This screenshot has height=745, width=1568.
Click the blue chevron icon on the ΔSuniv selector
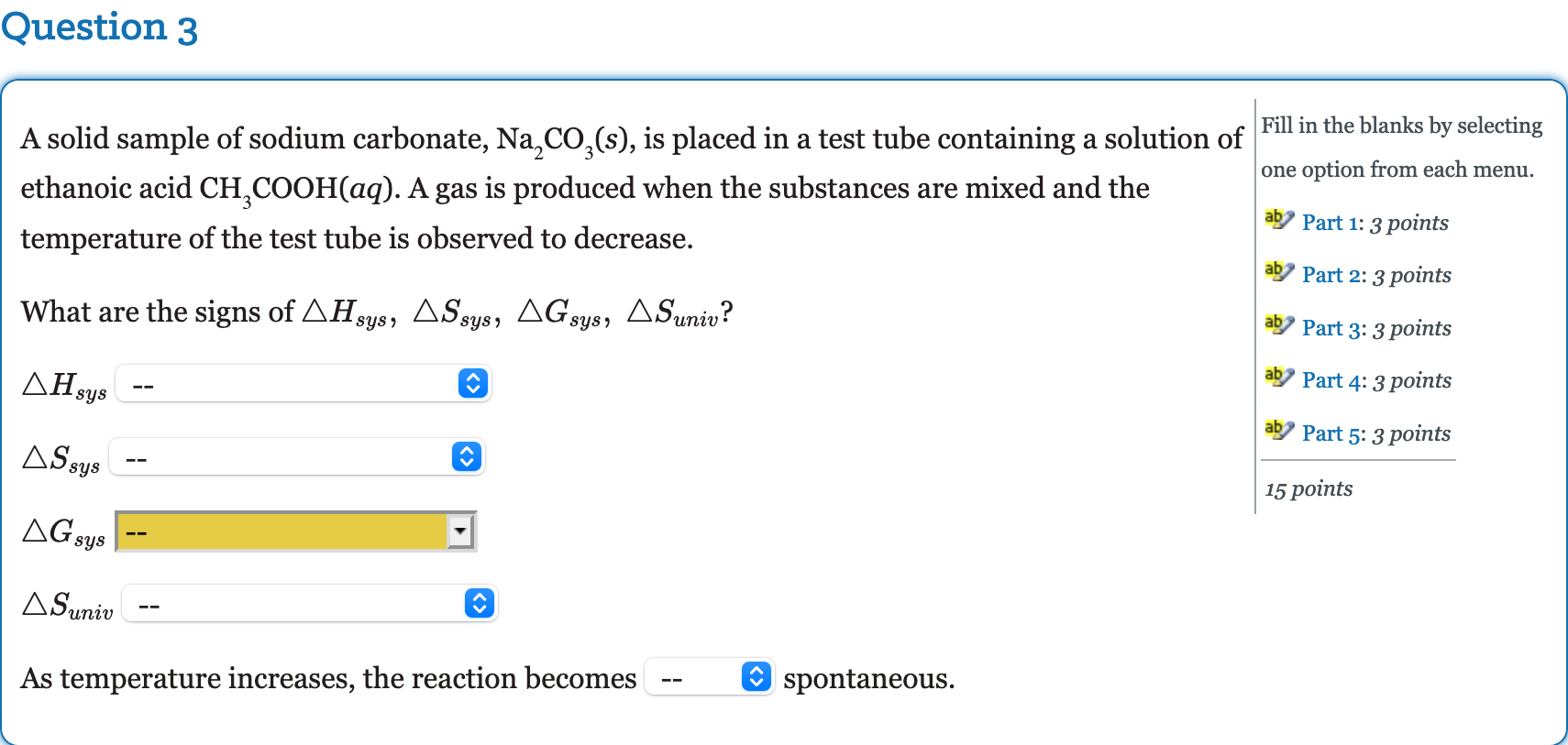(479, 603)
